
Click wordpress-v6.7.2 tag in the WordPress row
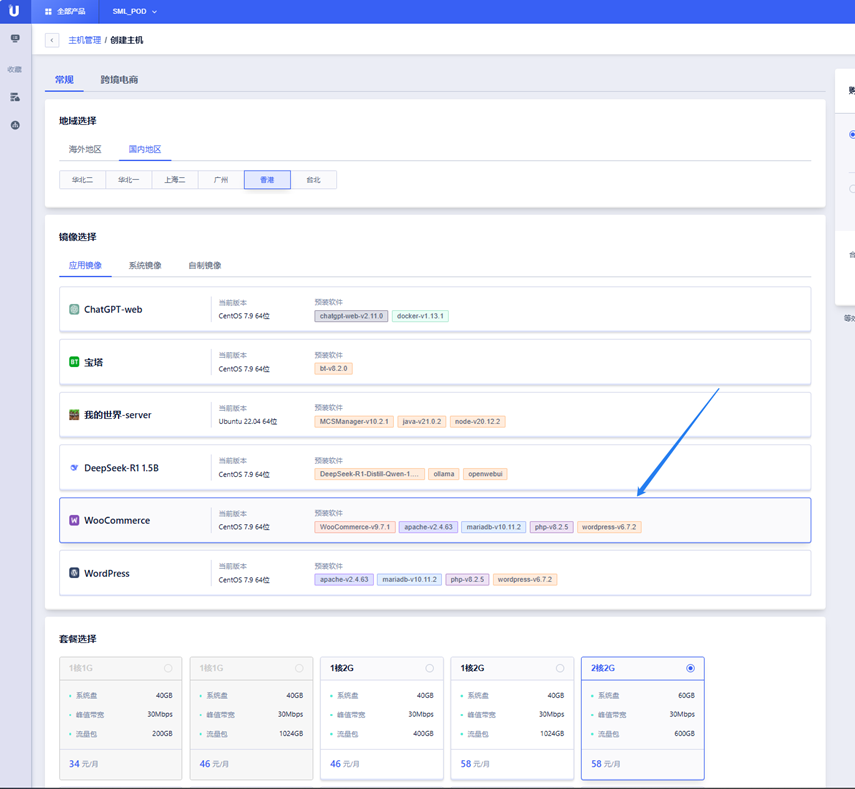click(525, 580)
